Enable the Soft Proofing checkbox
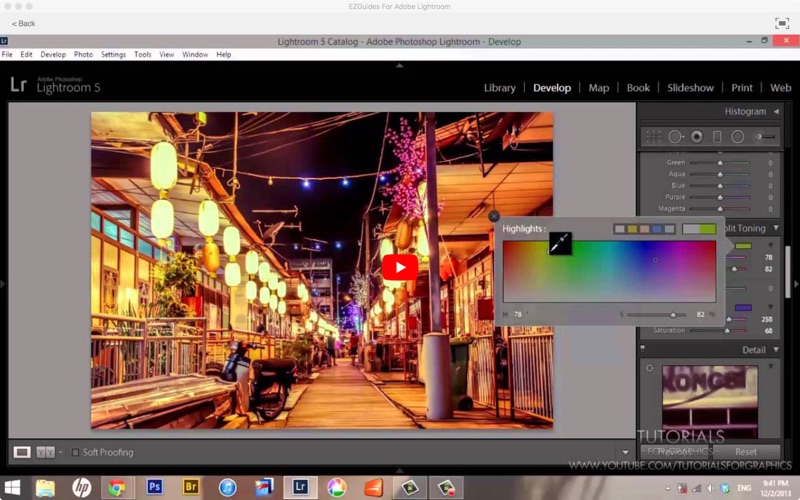The width and height of the screenshot is (800, 500). coord(75,452)
